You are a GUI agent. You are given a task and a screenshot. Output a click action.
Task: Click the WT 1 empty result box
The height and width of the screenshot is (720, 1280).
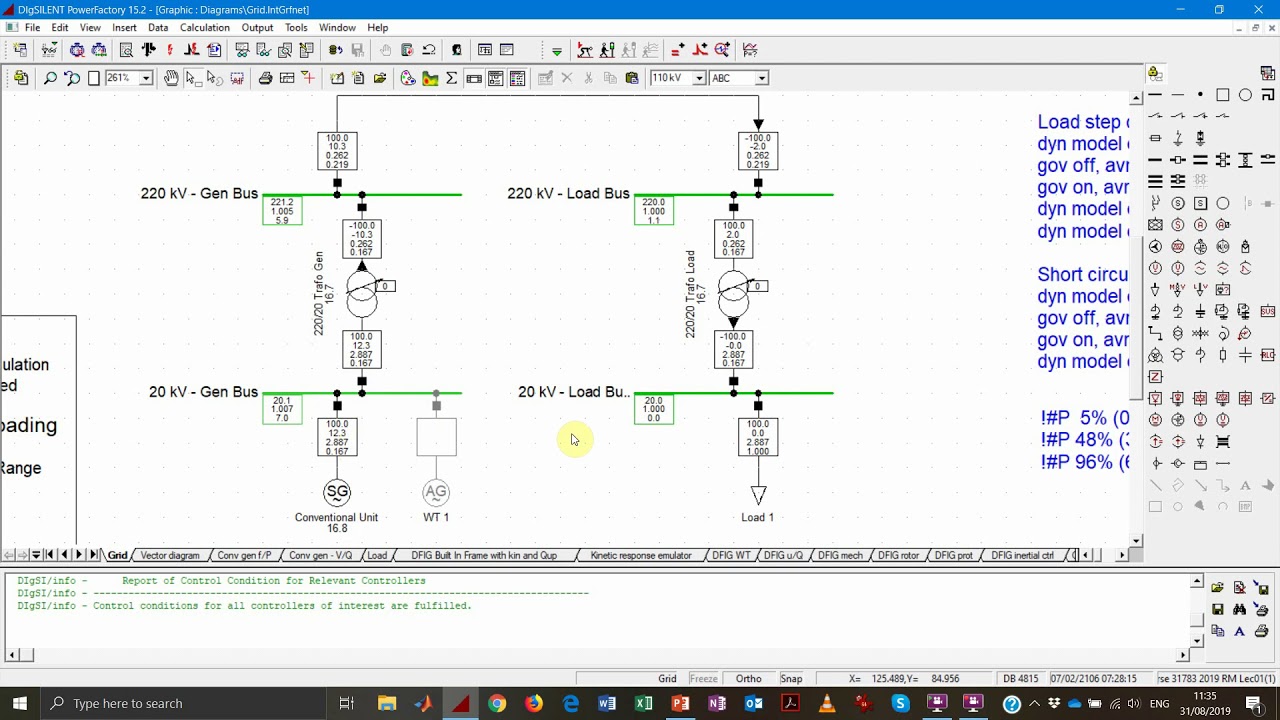point(436,437)
